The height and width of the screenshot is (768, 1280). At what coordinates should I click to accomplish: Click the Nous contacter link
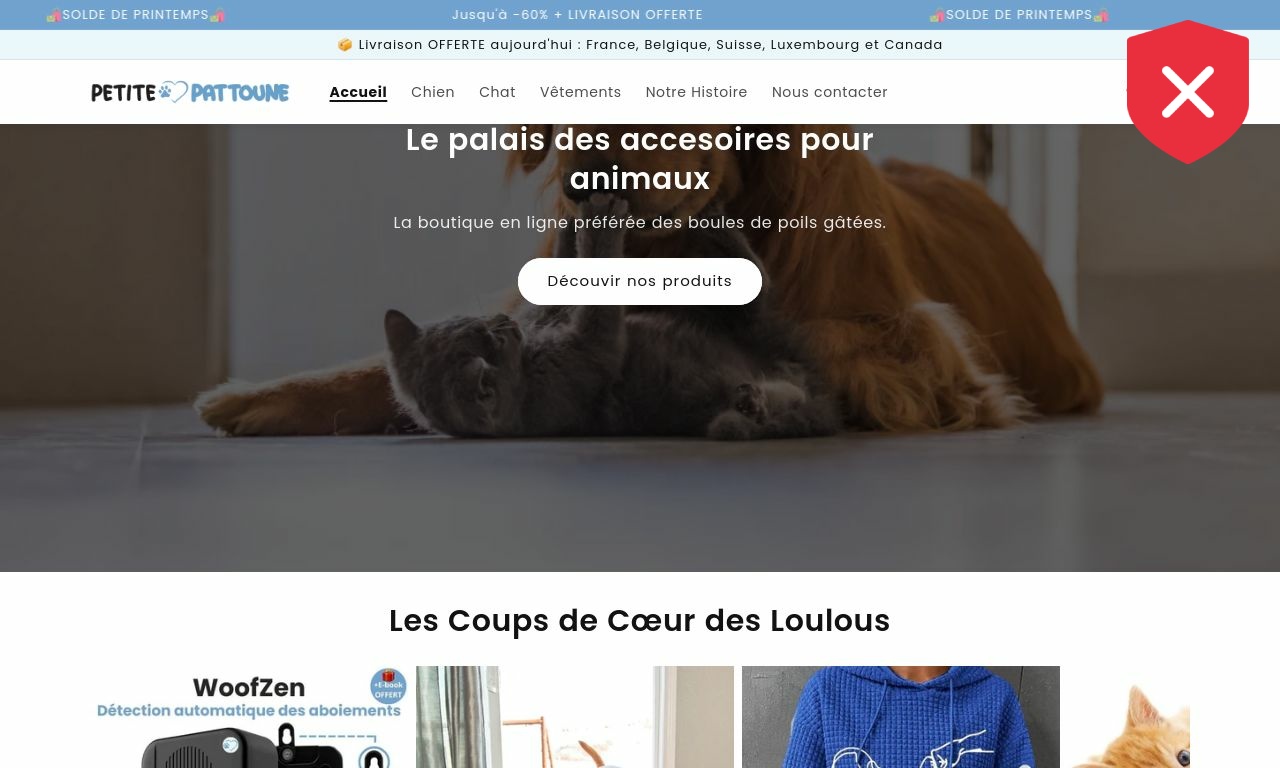click(830, 92)
